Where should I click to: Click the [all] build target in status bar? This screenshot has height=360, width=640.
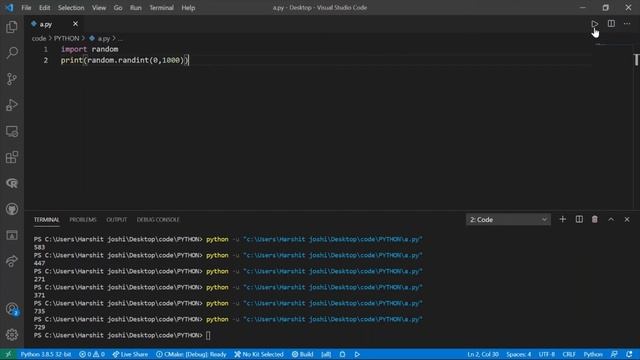326,354
